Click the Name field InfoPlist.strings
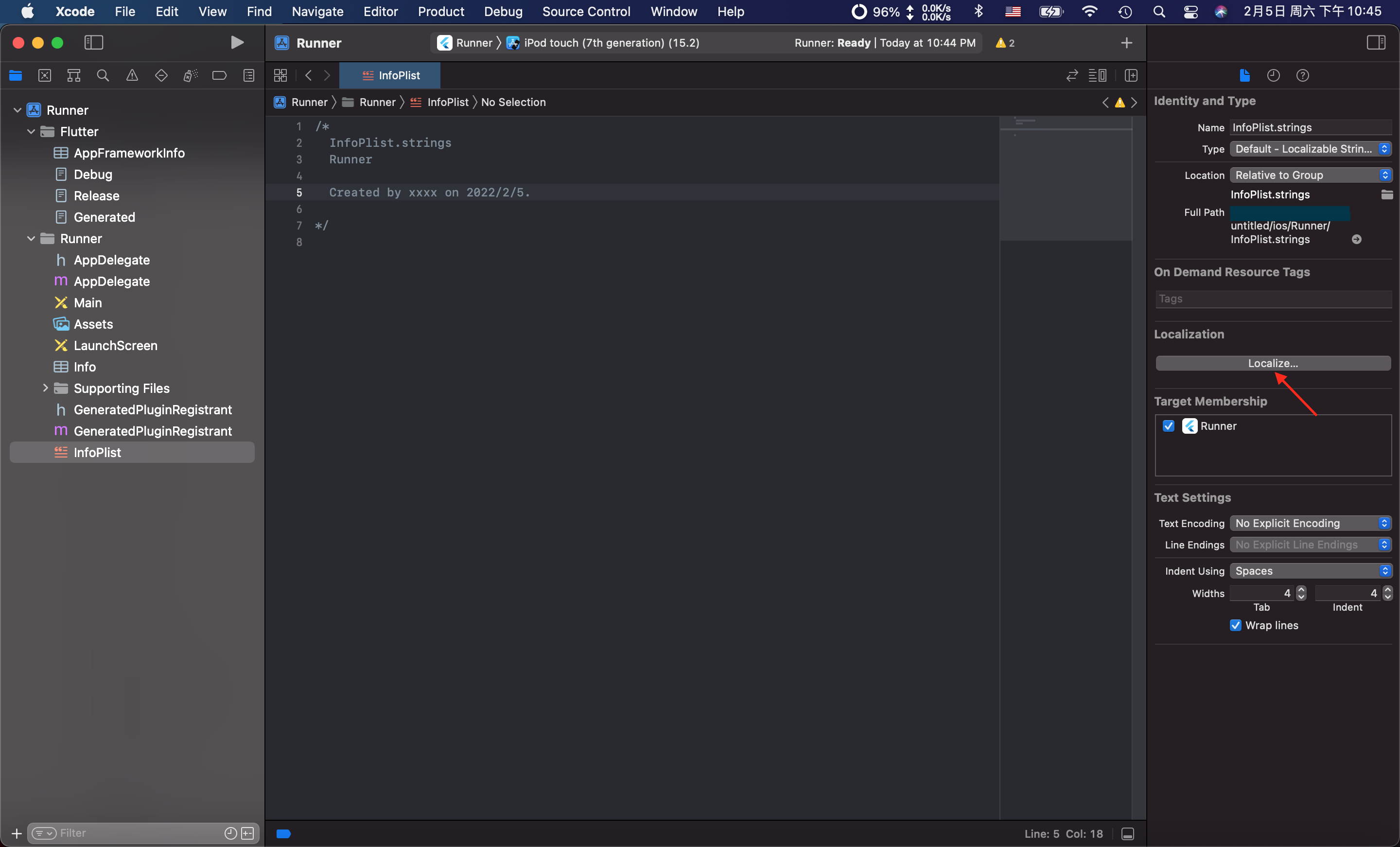1400x847 pixels. click(x=1311, y=127)
